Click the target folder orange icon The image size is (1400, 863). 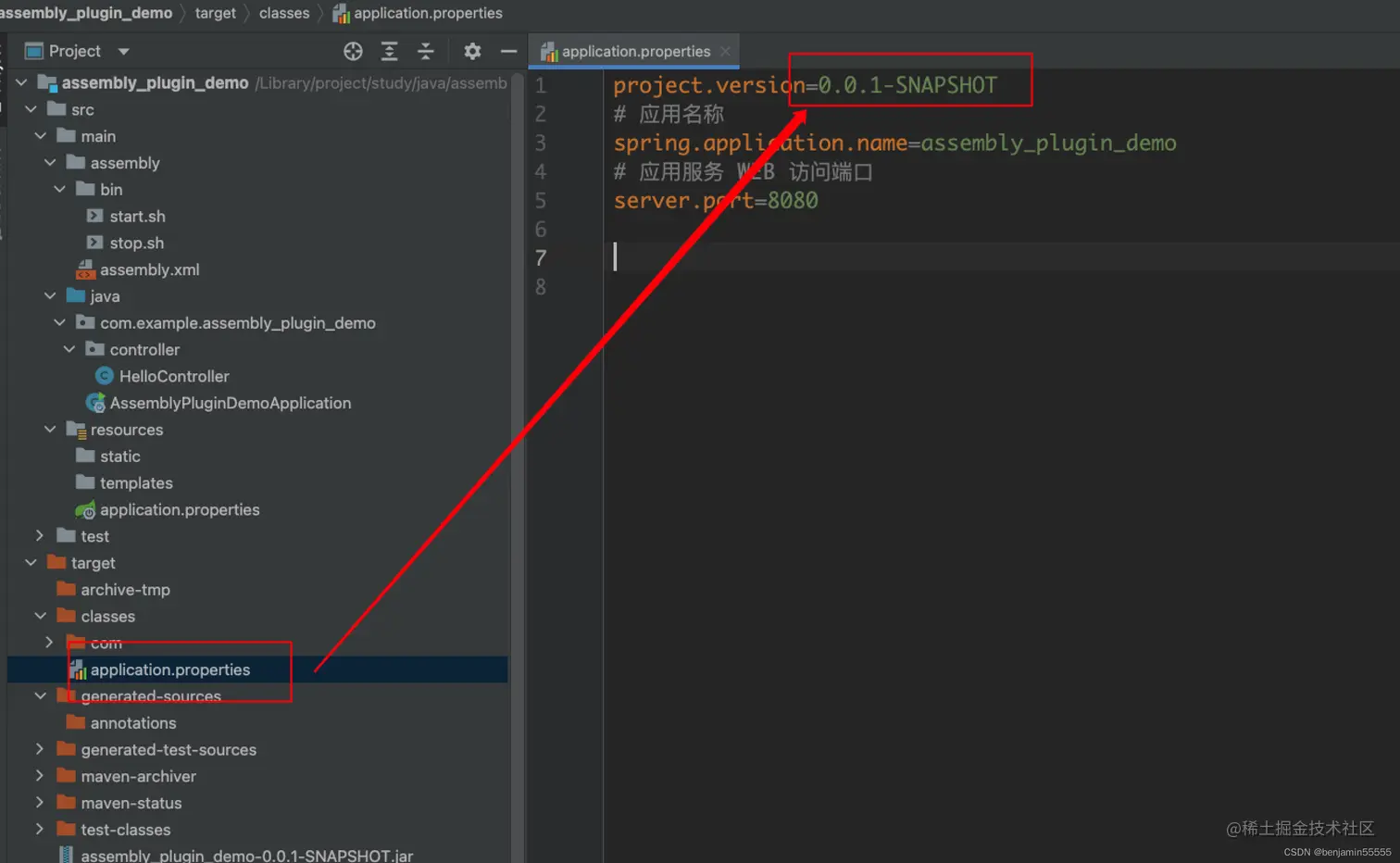56,563
